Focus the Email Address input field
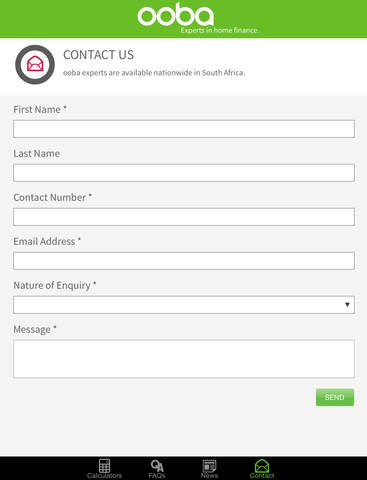This screenshot has width=367, height=480. point(184,261)
